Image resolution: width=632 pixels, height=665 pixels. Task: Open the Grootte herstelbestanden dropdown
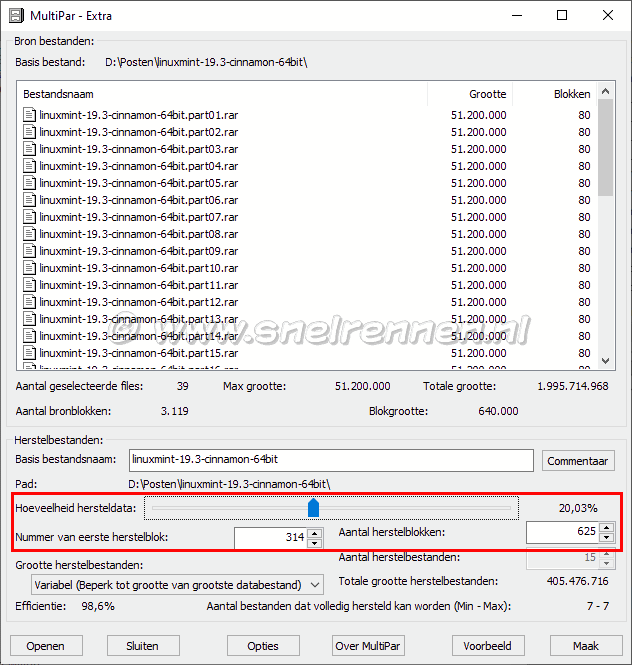177,585
